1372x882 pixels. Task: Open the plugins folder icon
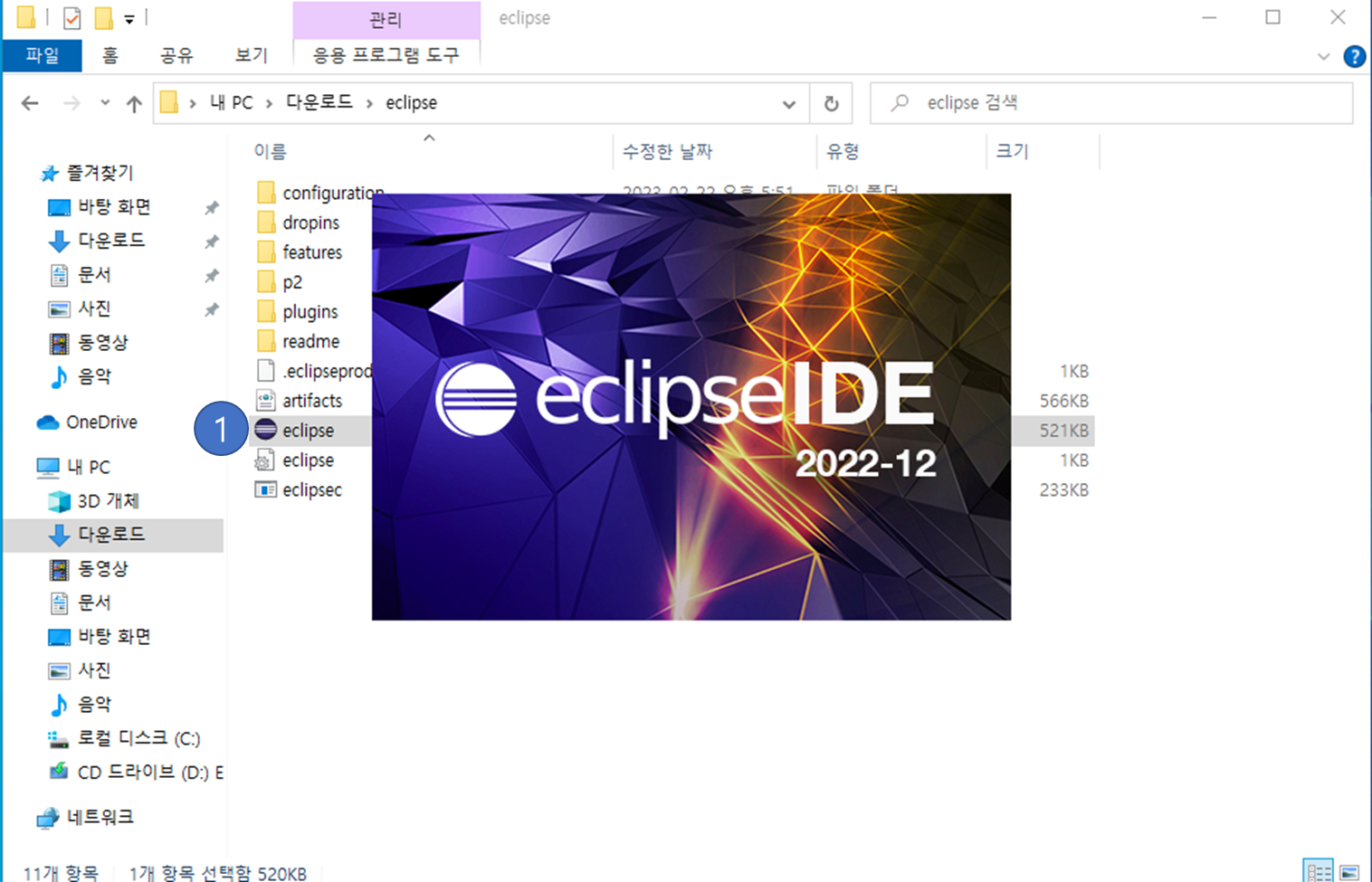point(265,312)
